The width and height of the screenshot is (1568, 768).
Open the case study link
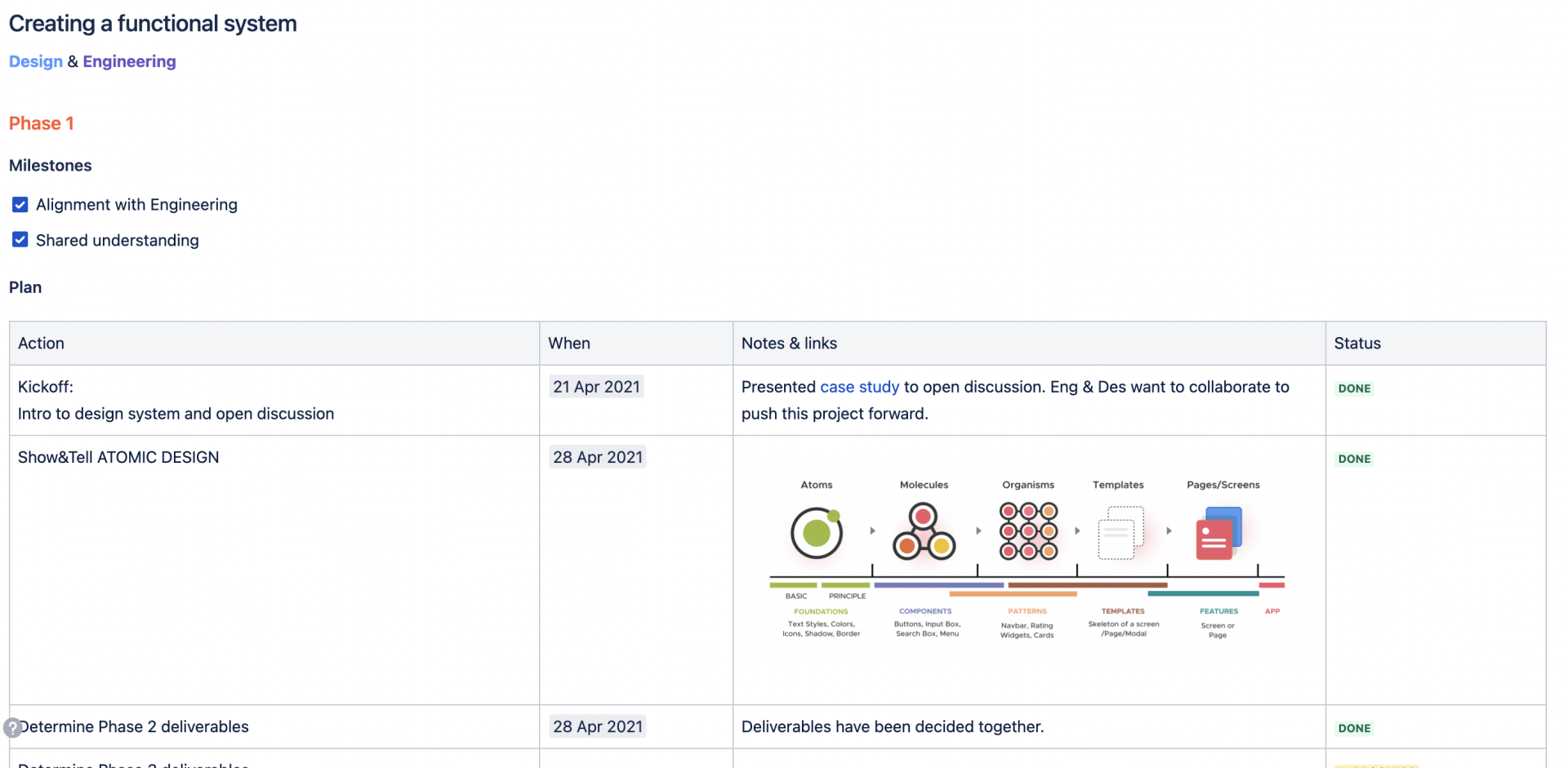click(x=859, y=387)
